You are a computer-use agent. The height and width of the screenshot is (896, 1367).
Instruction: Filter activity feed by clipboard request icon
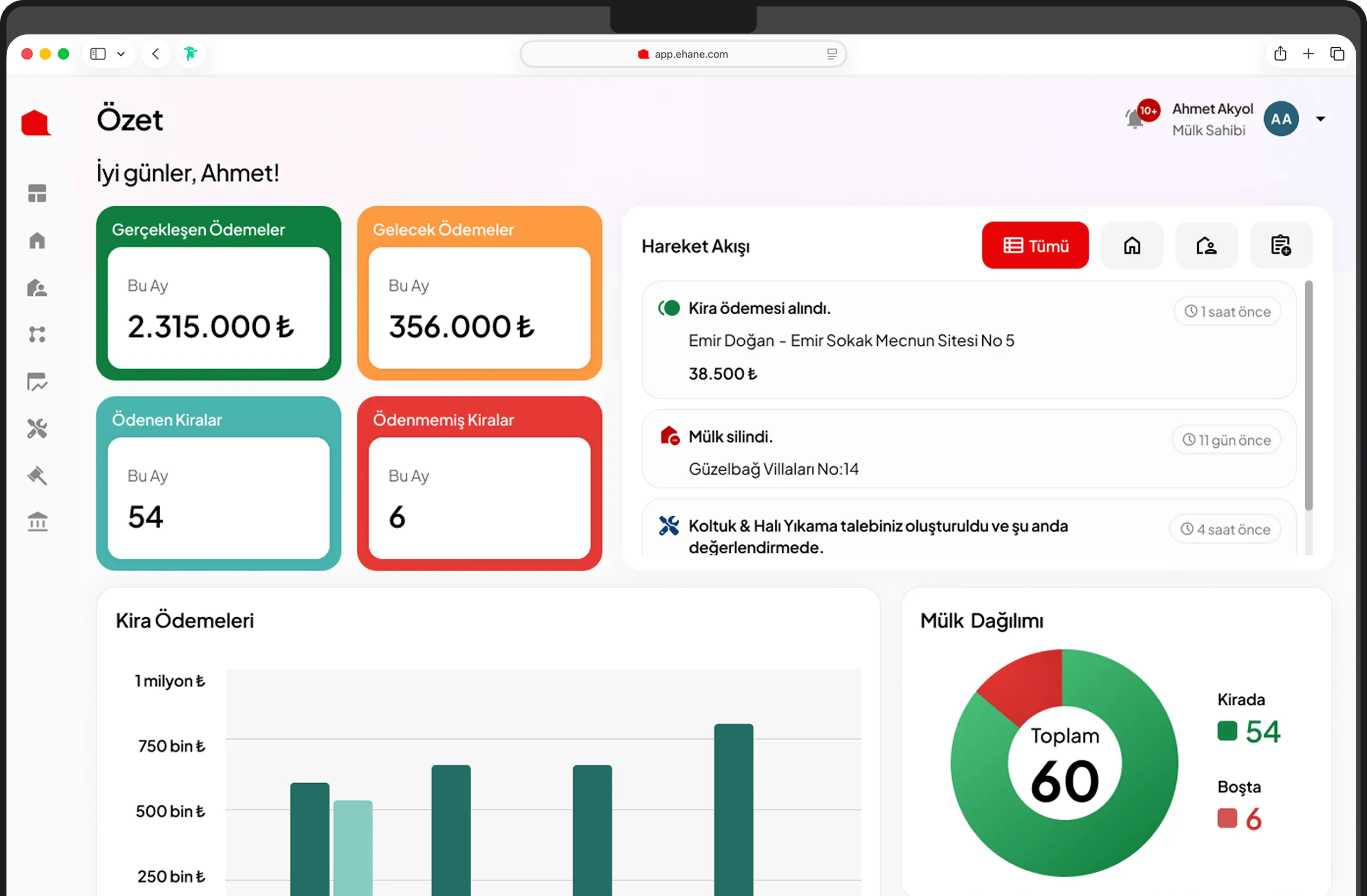point(1281,245)
